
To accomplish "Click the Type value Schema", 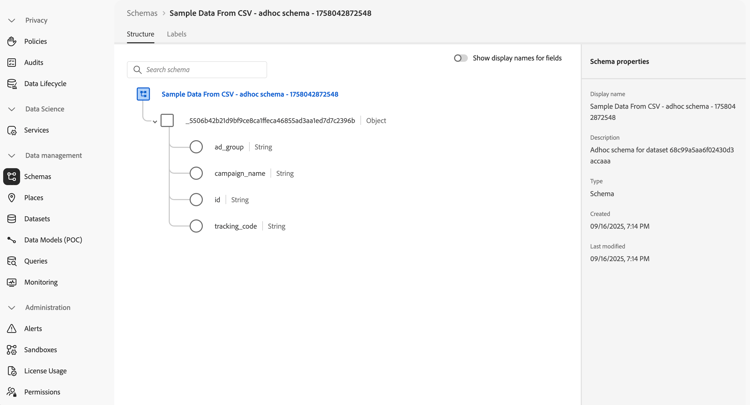I will point(602,194).
